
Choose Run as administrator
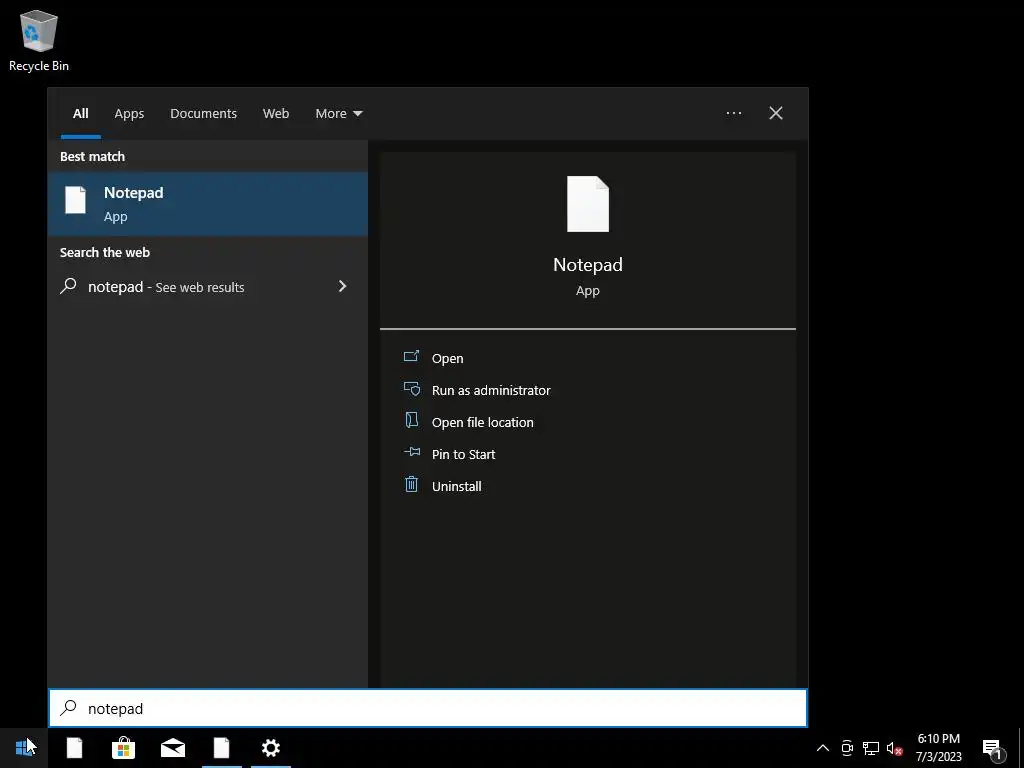491,391
